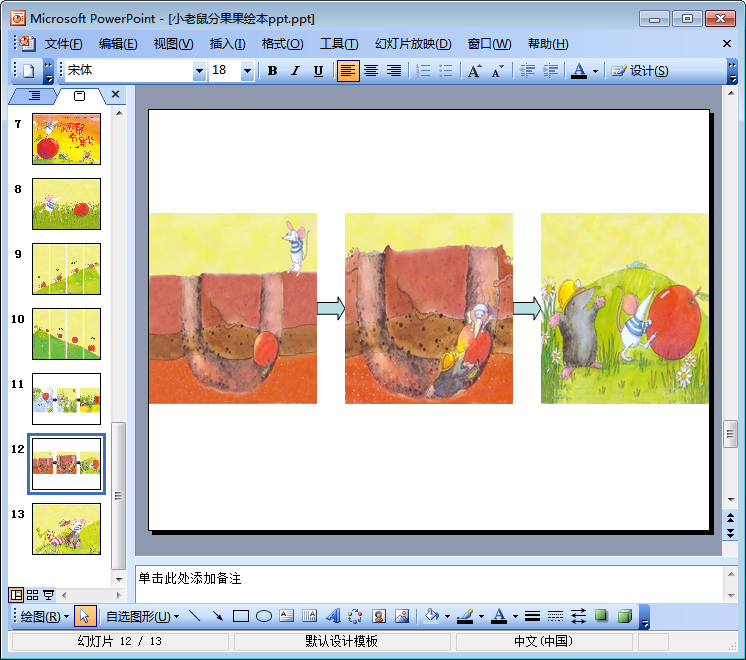Toggle bulleted list formatting
Screen dimensions: 746x660
tap(446, 71)
